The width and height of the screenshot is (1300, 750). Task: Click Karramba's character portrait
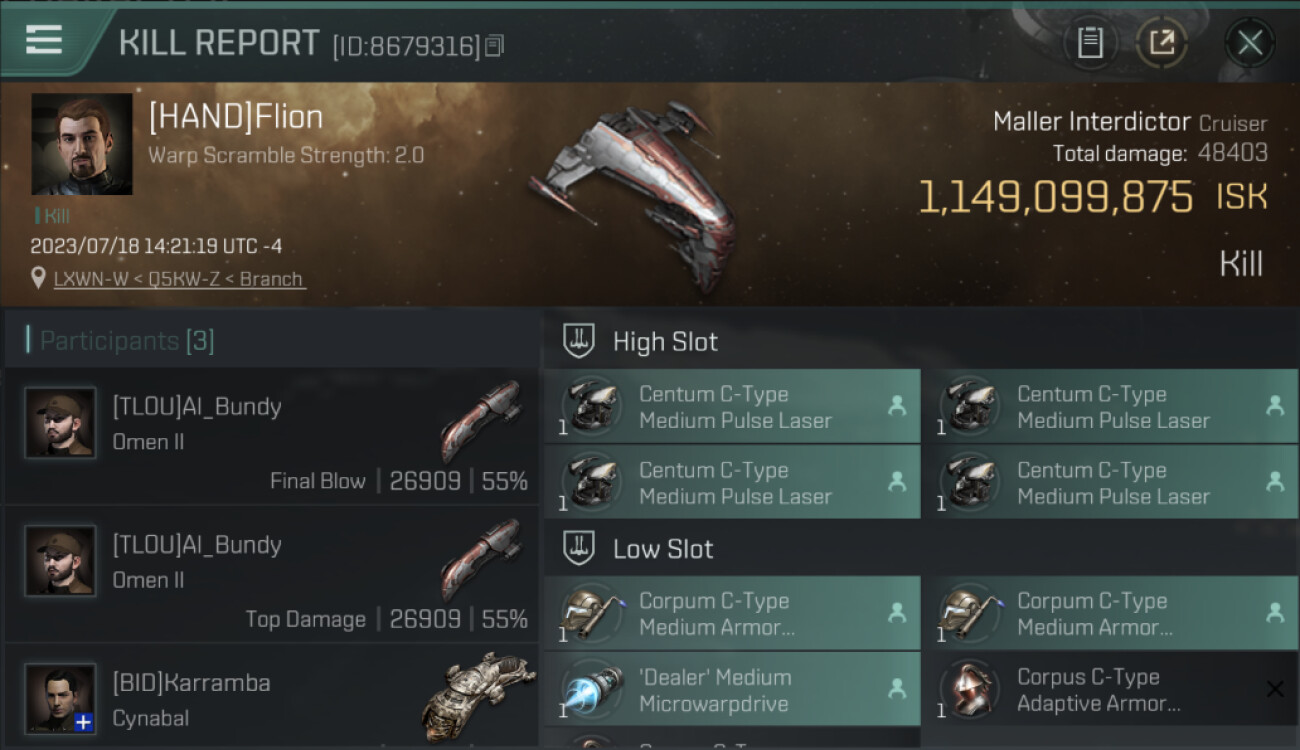60,698
